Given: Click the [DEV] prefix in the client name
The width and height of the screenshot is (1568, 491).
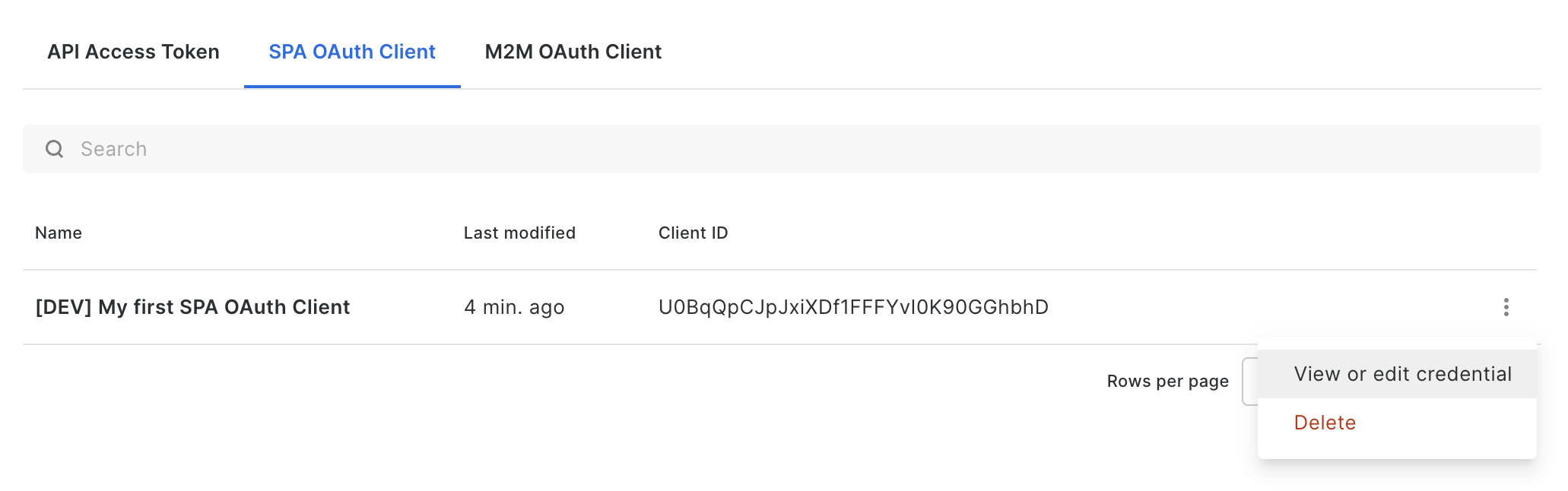Looking at the screenshot, I should click(x=63, y=307).
